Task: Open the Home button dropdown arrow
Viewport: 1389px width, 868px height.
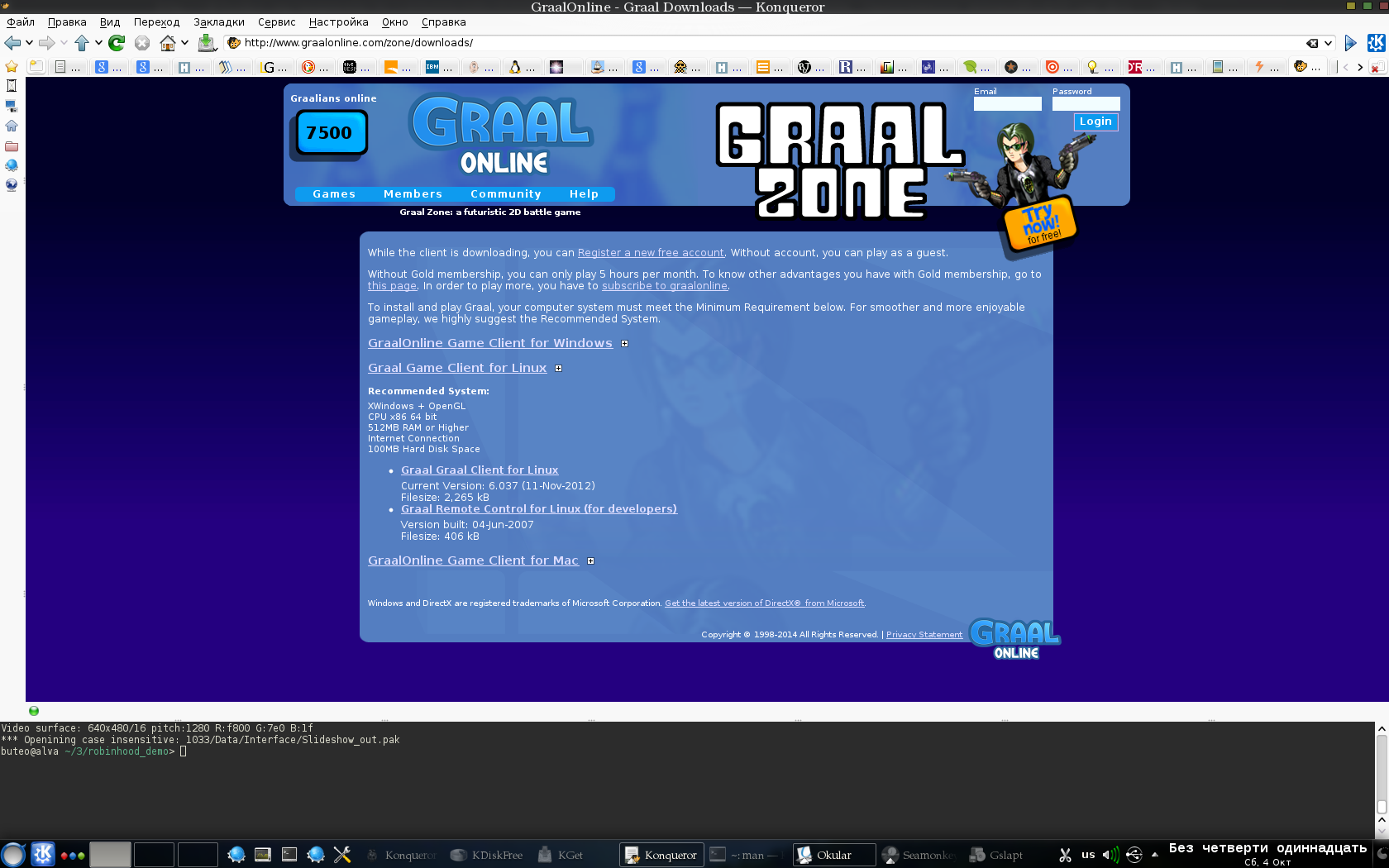Action: pyautogui.click(x=184, y=43)
